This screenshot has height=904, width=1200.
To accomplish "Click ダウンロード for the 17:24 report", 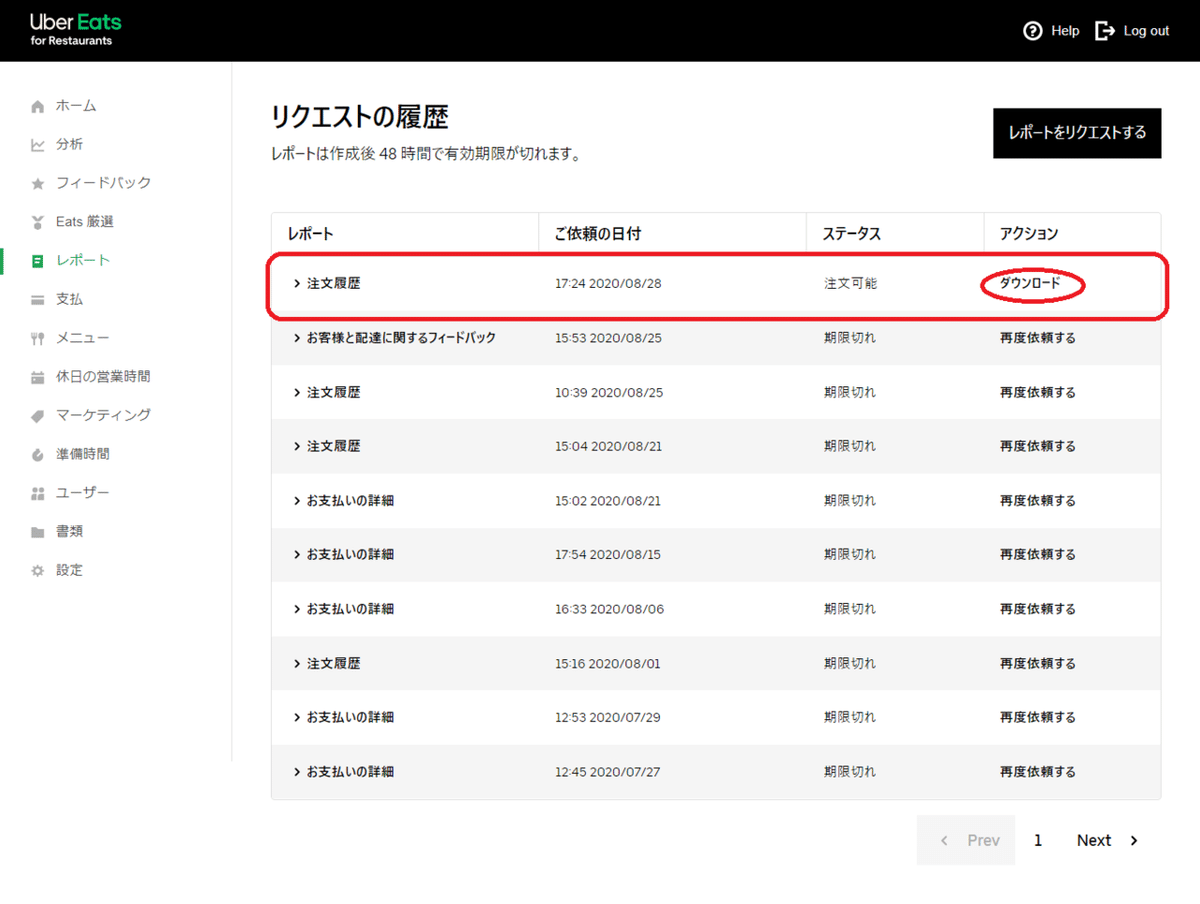I will coord(1030,284).
